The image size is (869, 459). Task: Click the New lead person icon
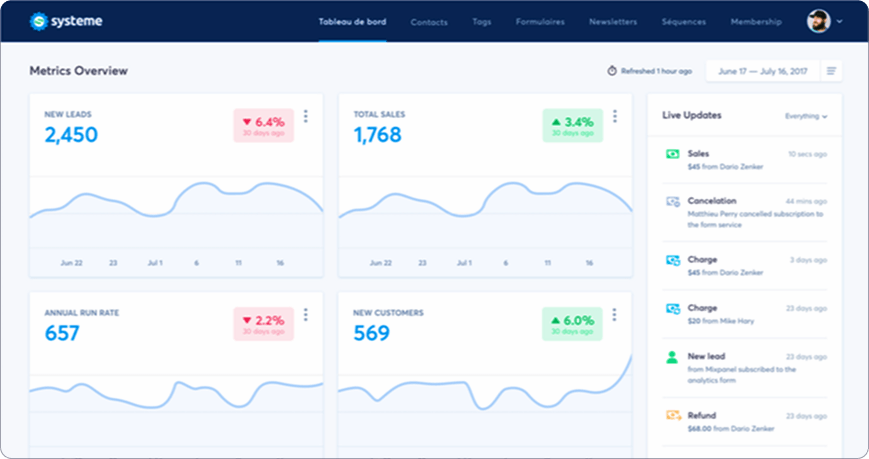tap(673, 356)
